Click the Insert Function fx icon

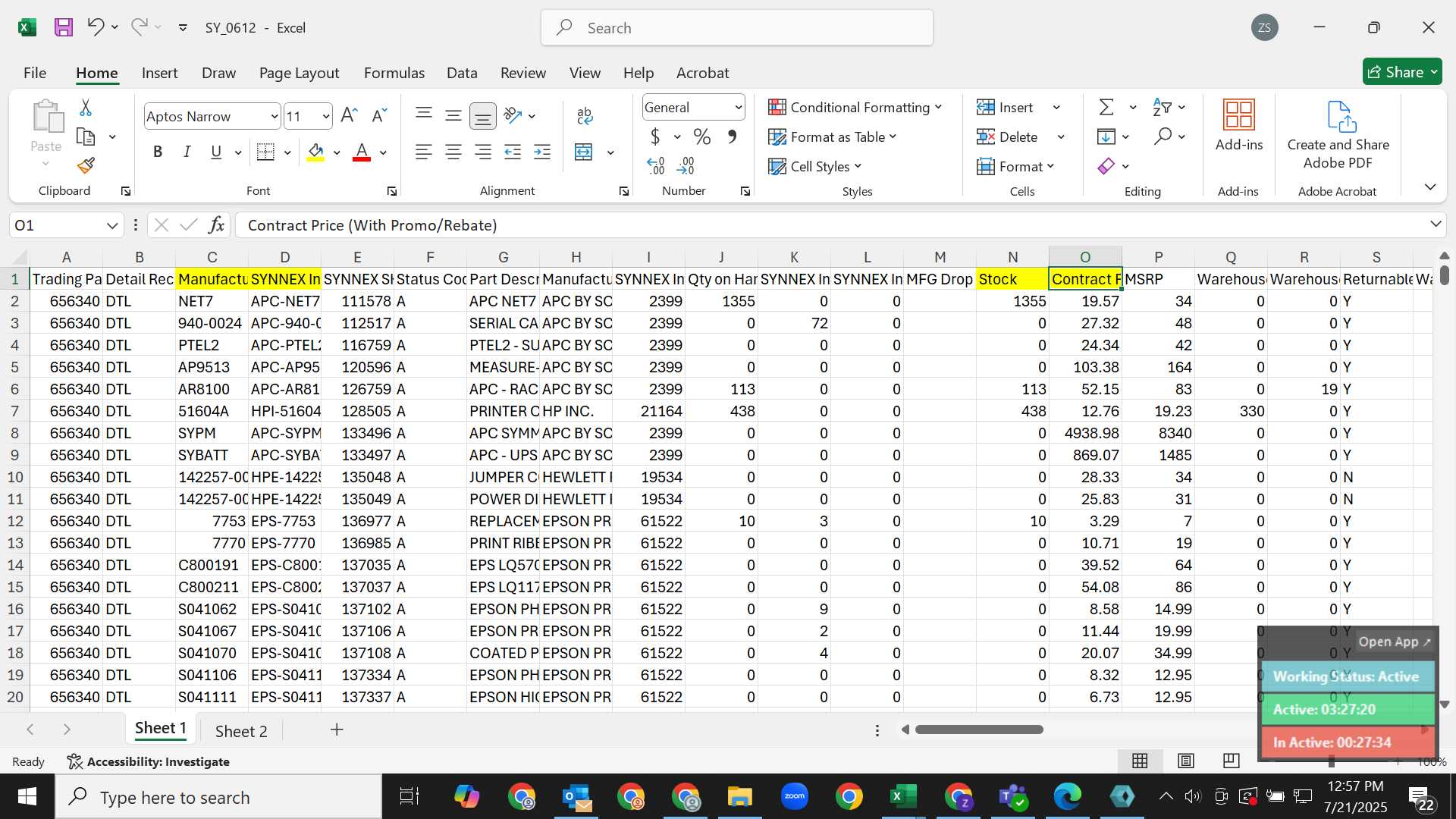tap(216, 225)
